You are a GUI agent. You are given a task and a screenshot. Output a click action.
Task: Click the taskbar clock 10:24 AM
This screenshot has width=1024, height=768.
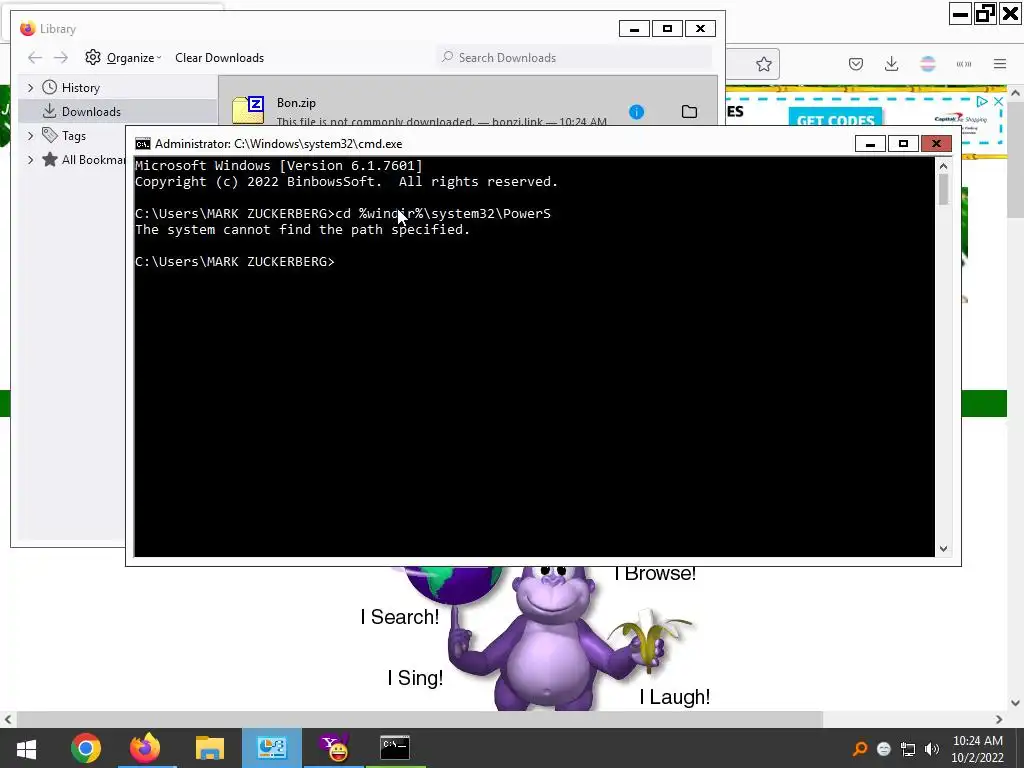[x=978, y=741]
